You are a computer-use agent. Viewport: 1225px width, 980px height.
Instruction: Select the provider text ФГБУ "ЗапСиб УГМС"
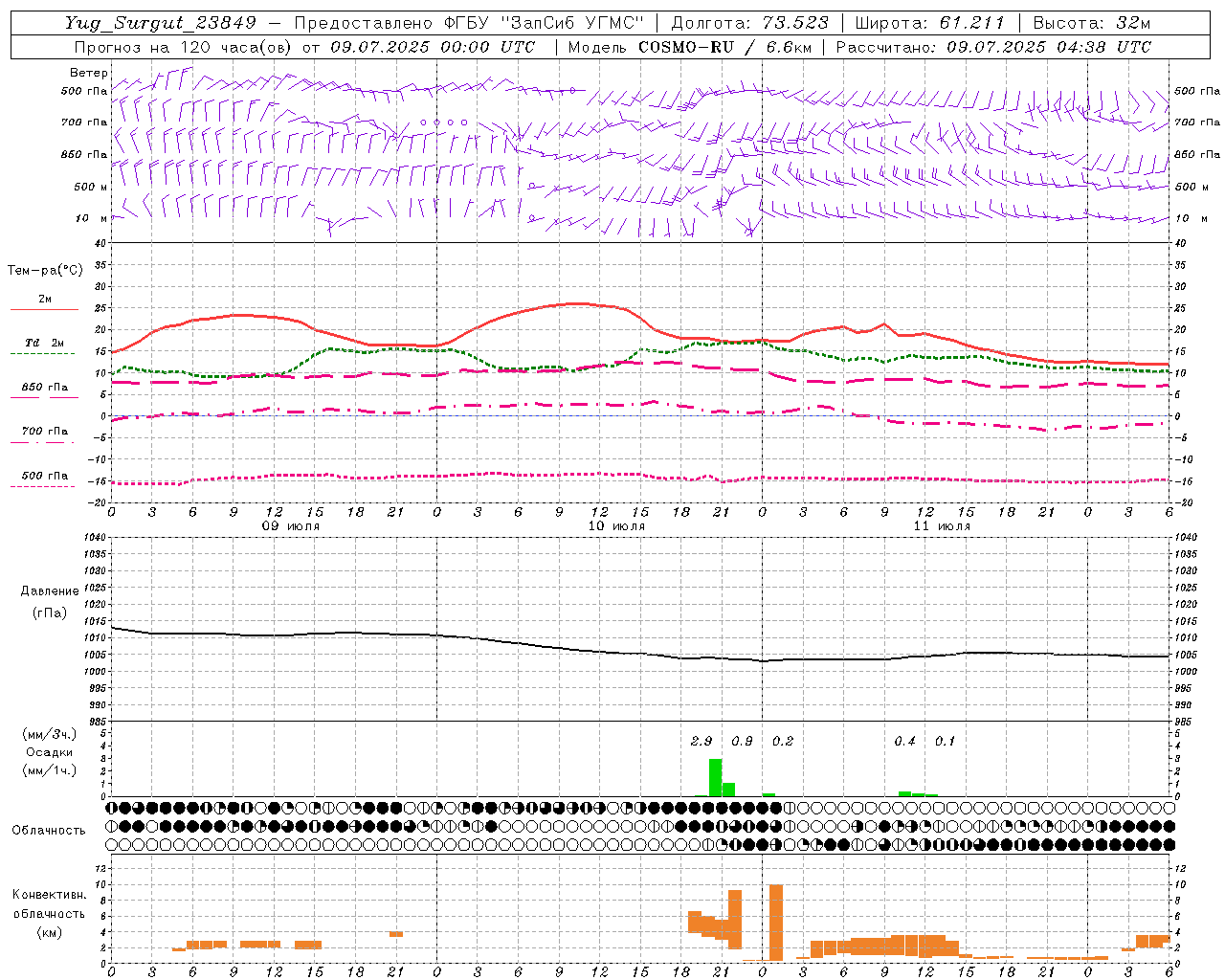pos(543,23)
